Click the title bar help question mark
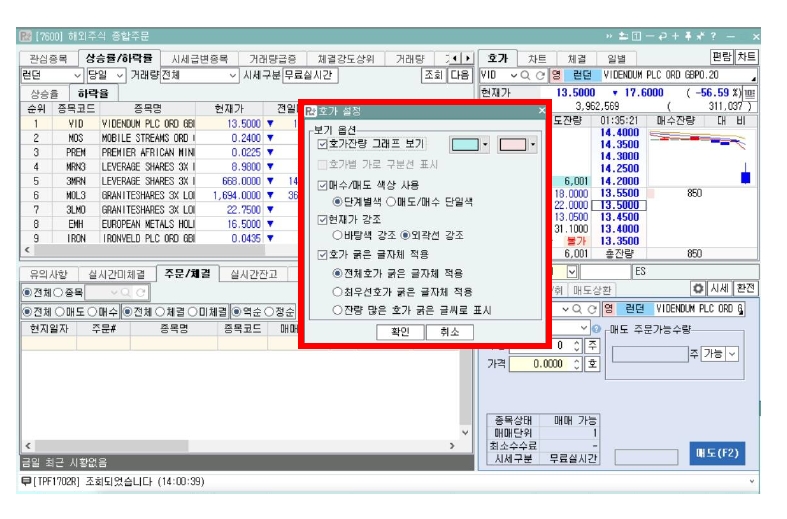The width and height of the screenshot is (787, 519). click(x=713, y=36)
